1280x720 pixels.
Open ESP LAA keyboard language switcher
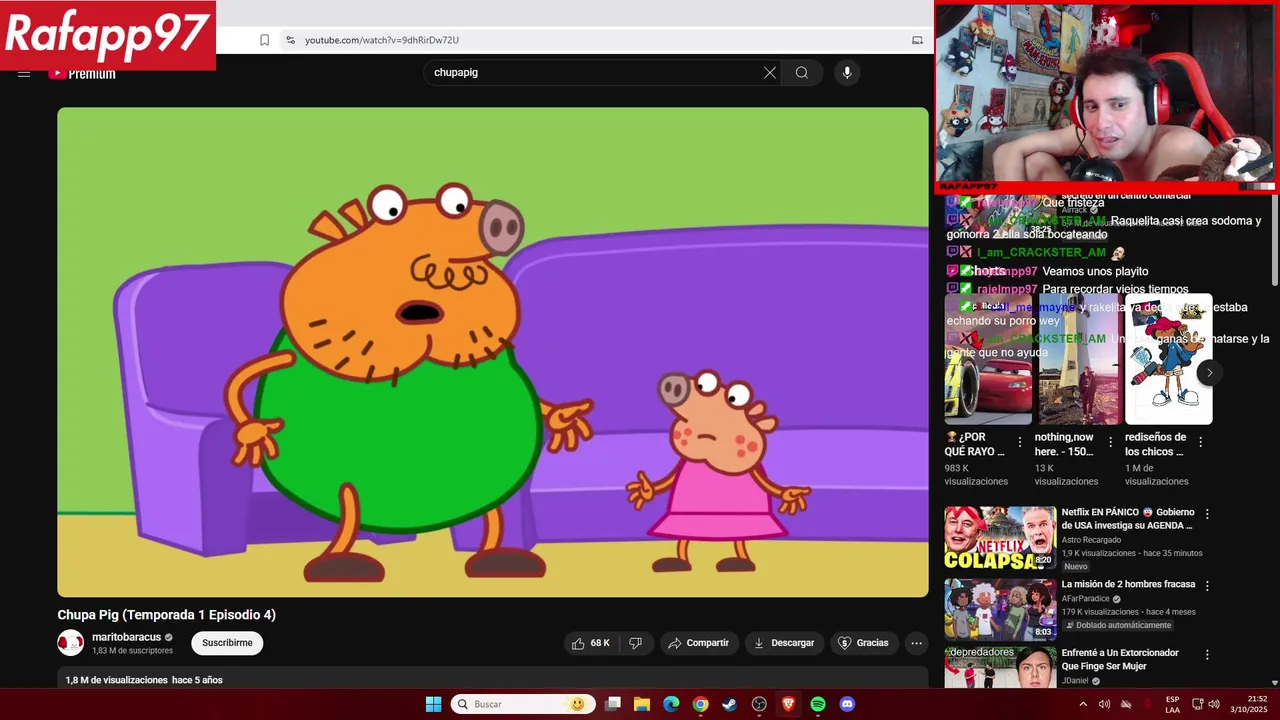(1172, 704)
